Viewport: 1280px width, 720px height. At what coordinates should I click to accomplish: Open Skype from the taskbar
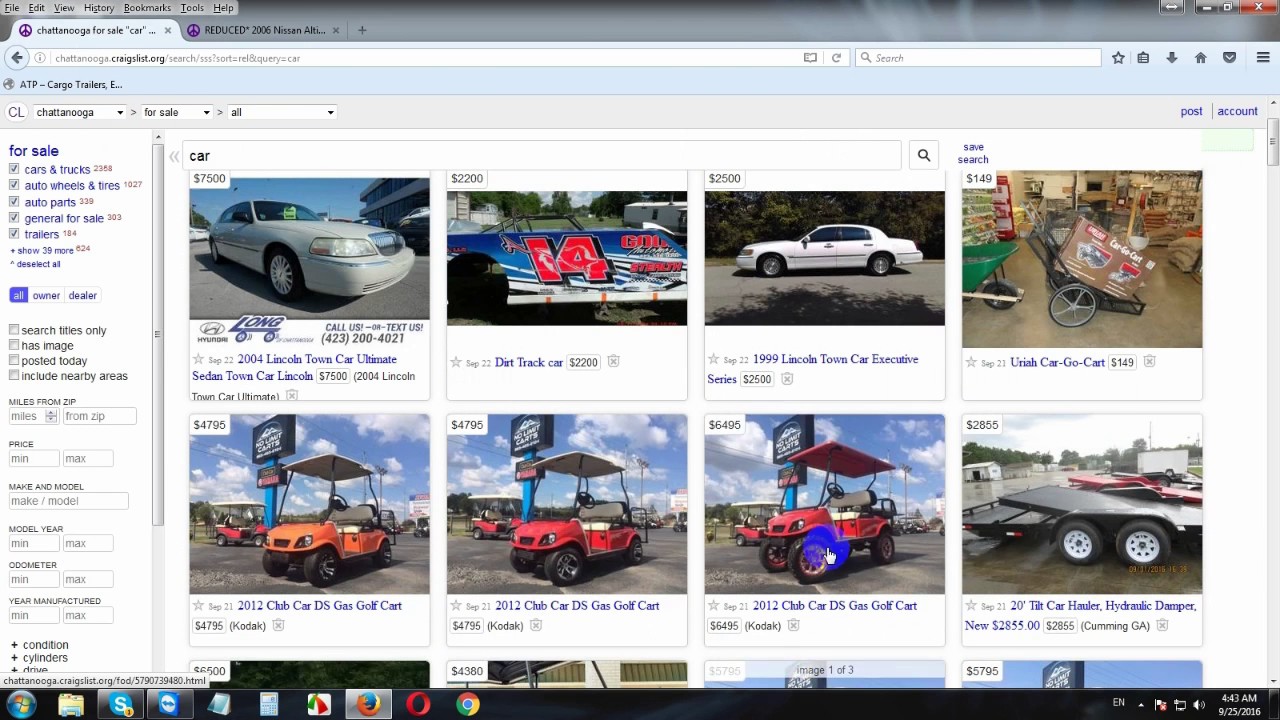(x=121, y=704)
